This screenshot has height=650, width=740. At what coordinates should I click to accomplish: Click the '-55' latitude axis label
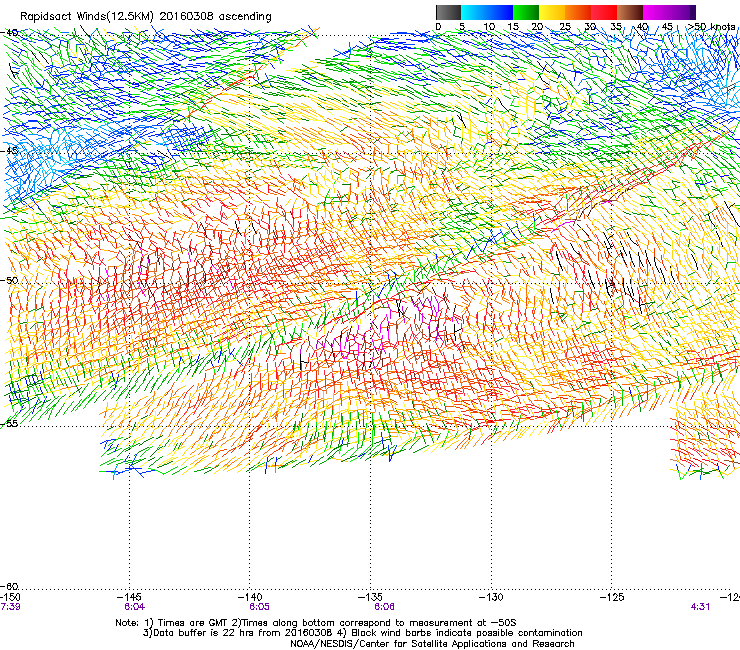[x=9, y=423]
